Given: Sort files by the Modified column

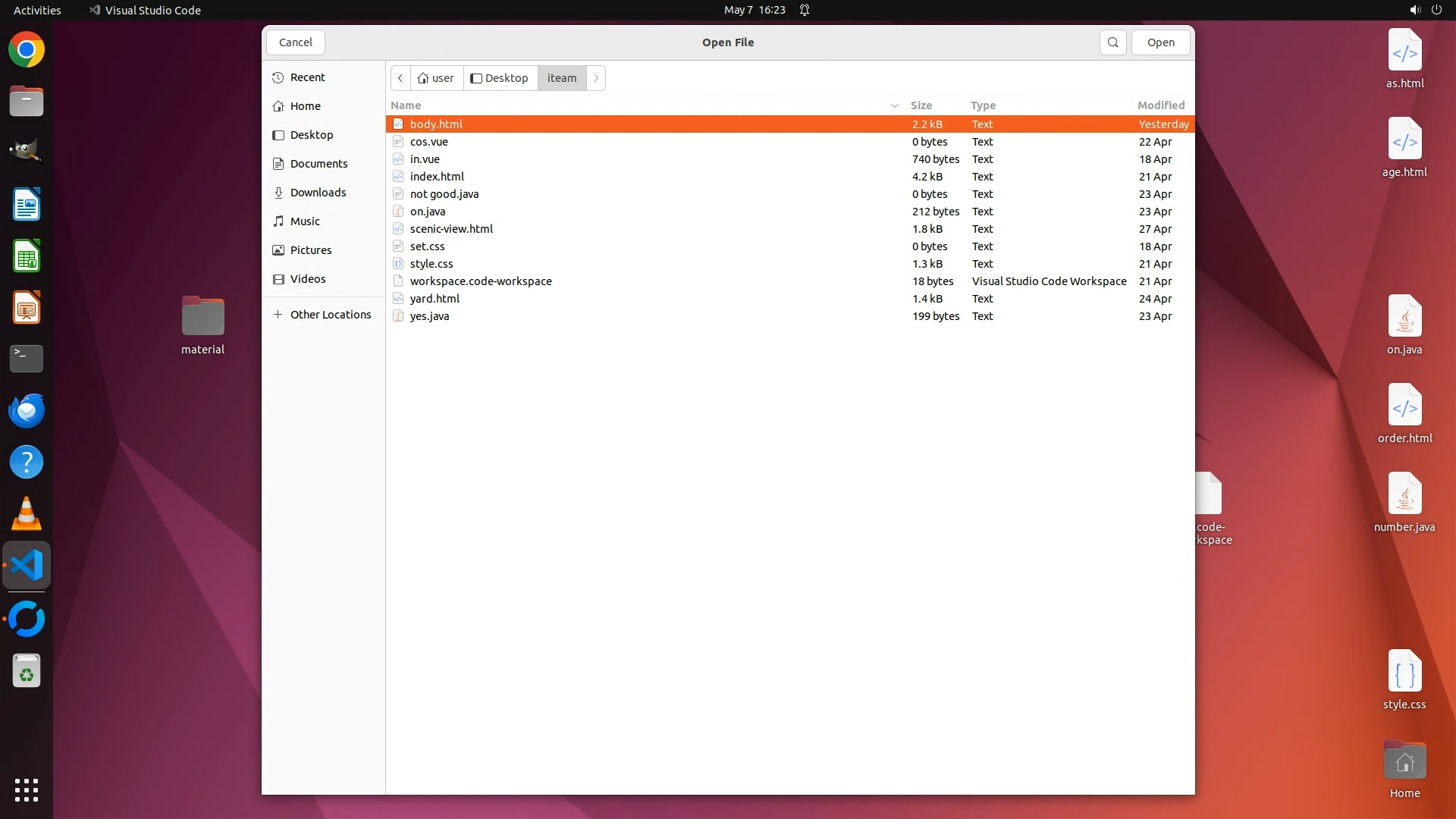Looking at the screenshot, I should pyautogui.click(x=1160, y=105).
